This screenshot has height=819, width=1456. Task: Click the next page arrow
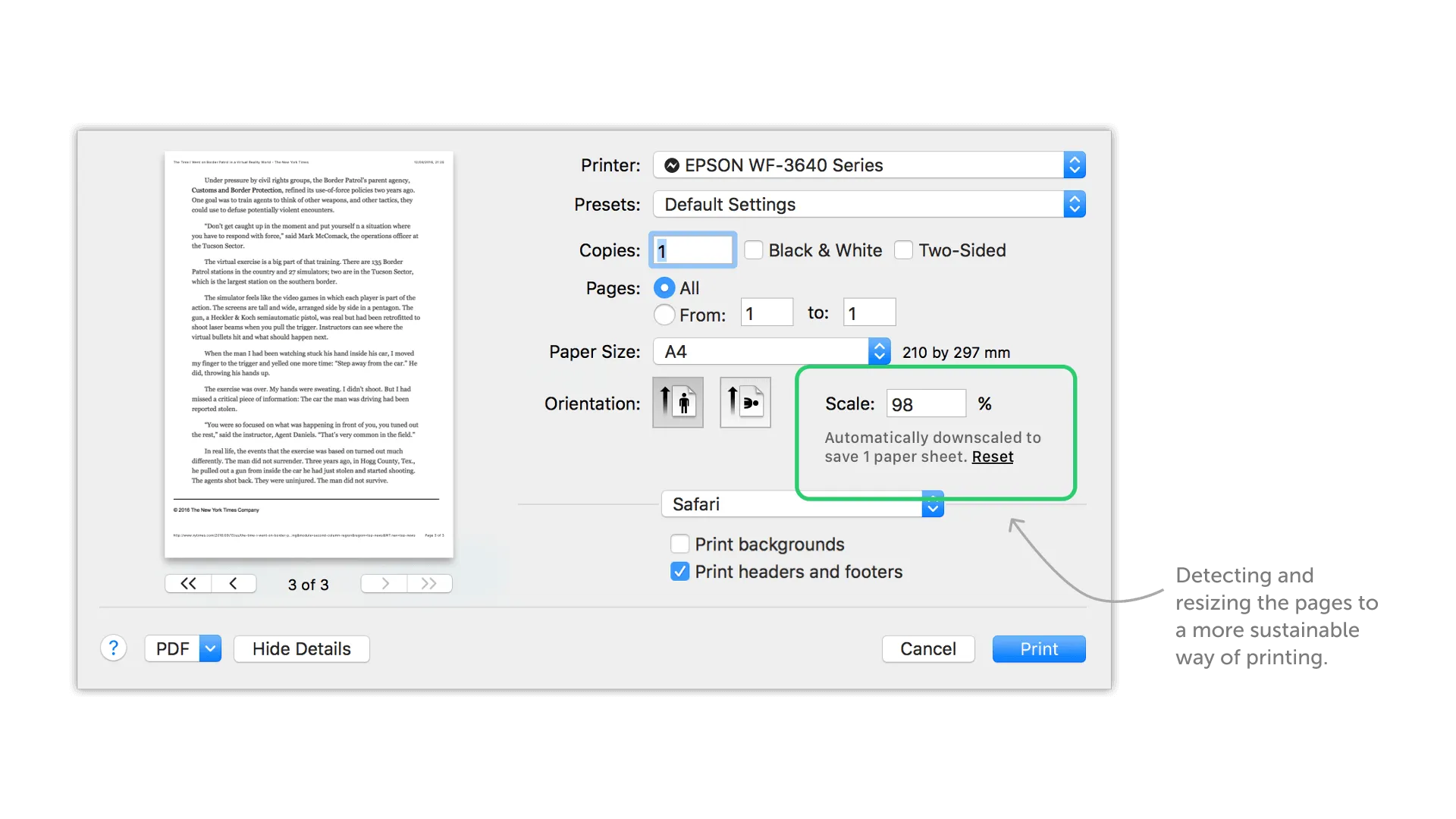click(x=384, y=583)
